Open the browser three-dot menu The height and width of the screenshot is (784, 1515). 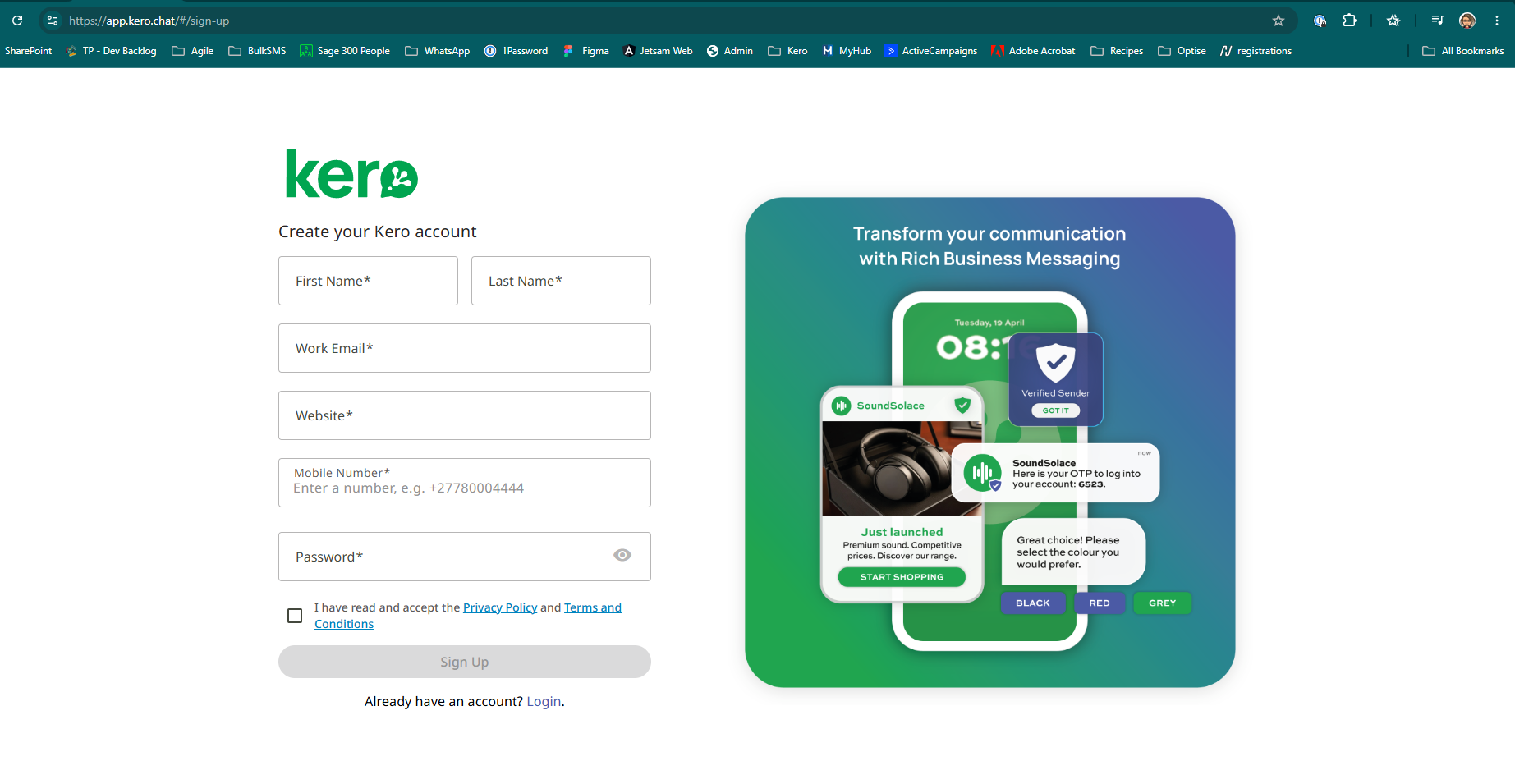coord(1497,21)
